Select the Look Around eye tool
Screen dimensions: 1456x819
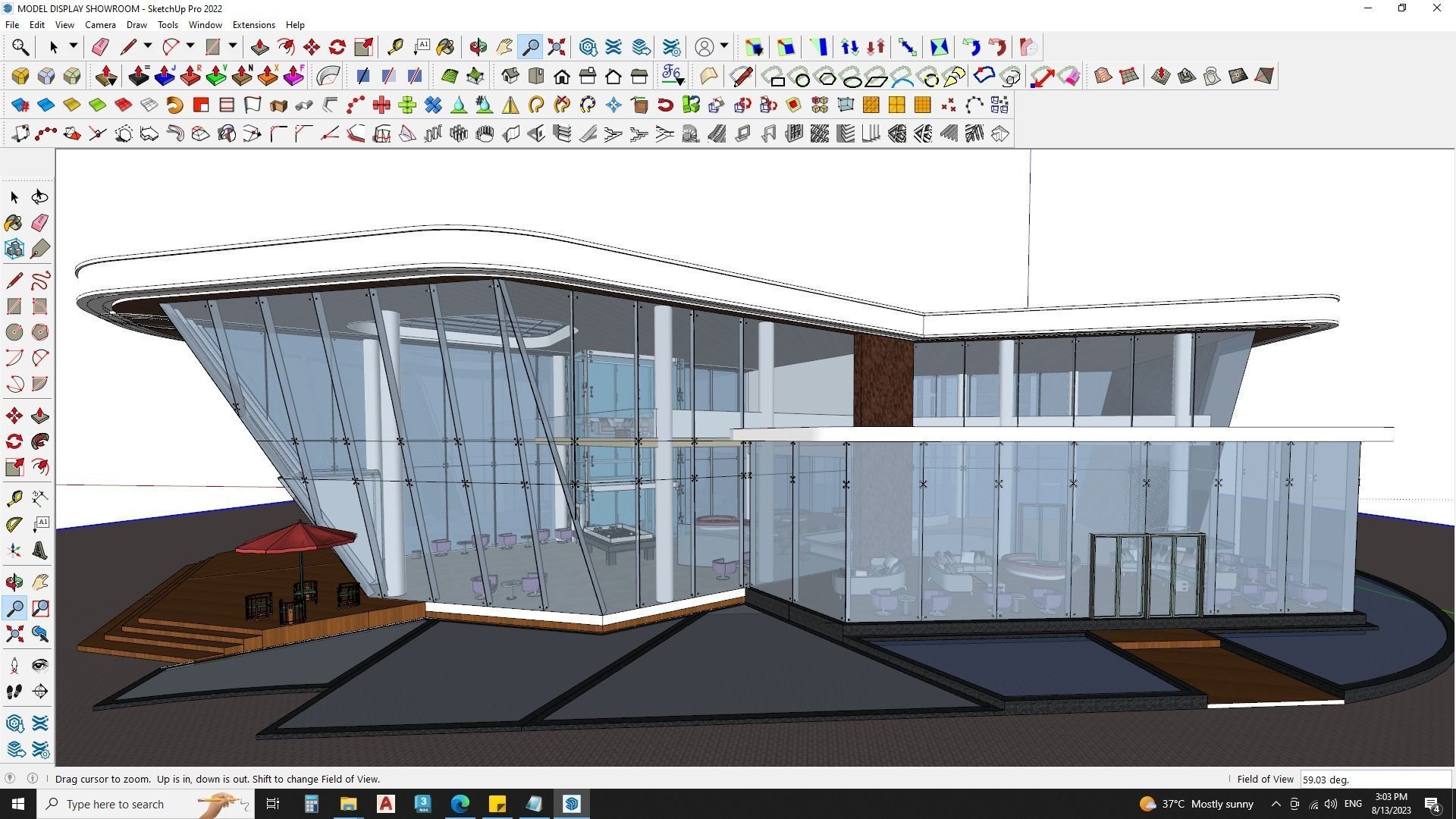point(39,664)
